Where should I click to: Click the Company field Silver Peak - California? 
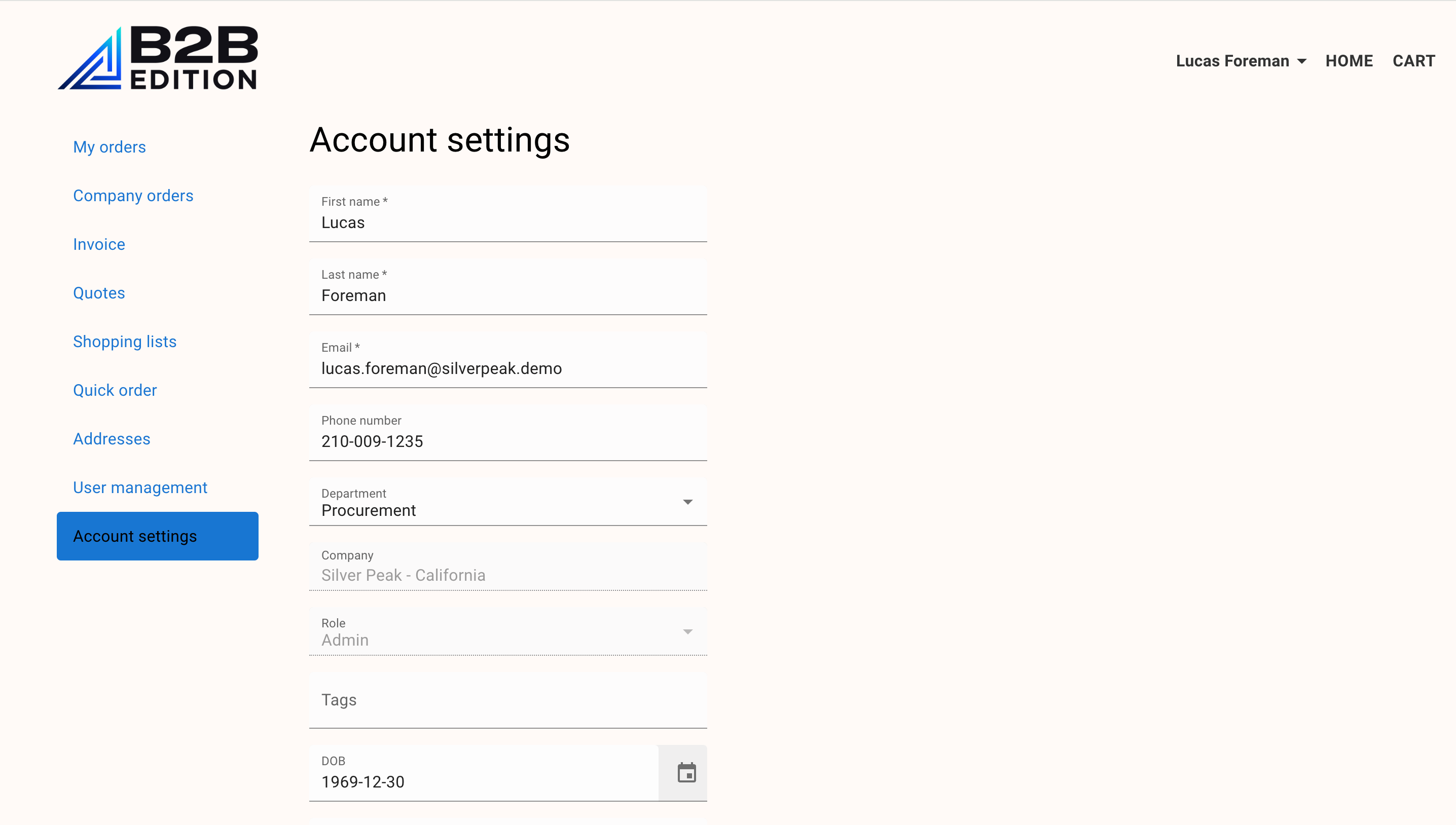point(508,567)
